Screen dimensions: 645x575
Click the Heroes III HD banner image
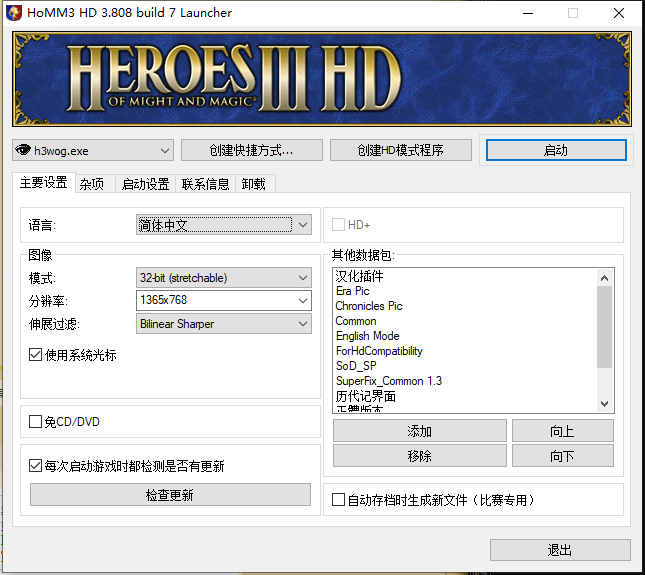point(322,79)
